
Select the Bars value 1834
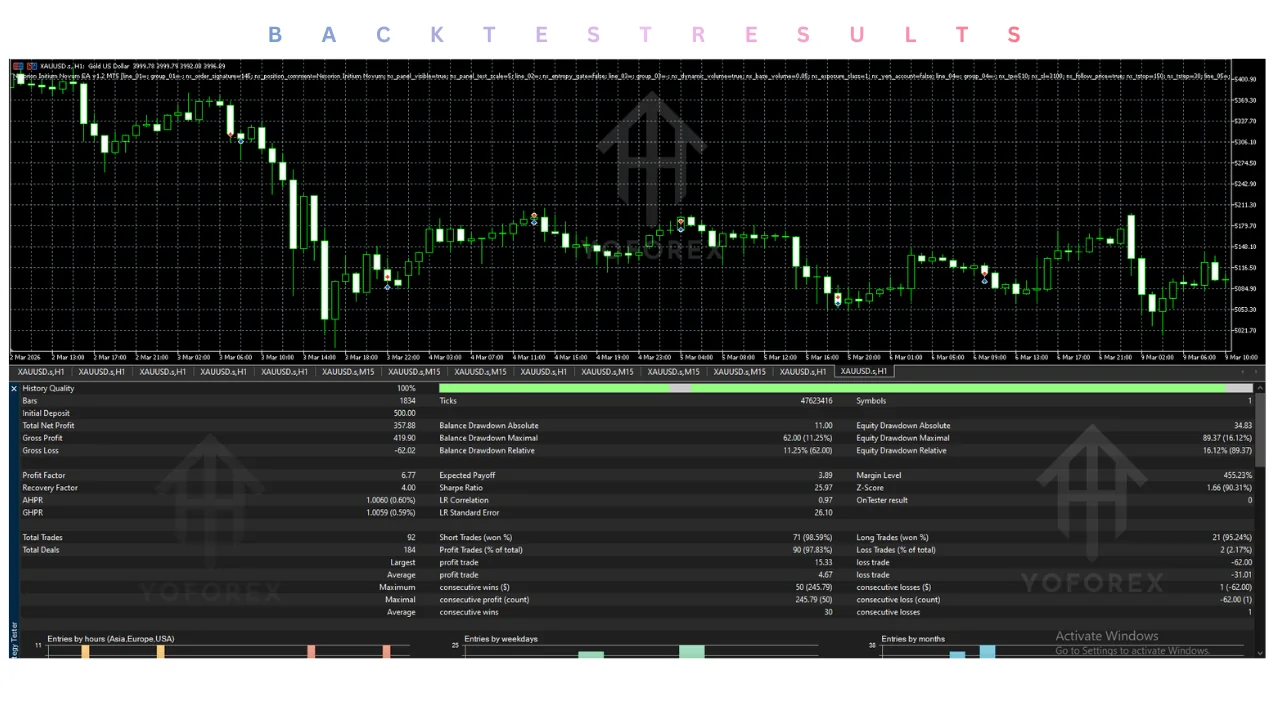click(407, 401)
